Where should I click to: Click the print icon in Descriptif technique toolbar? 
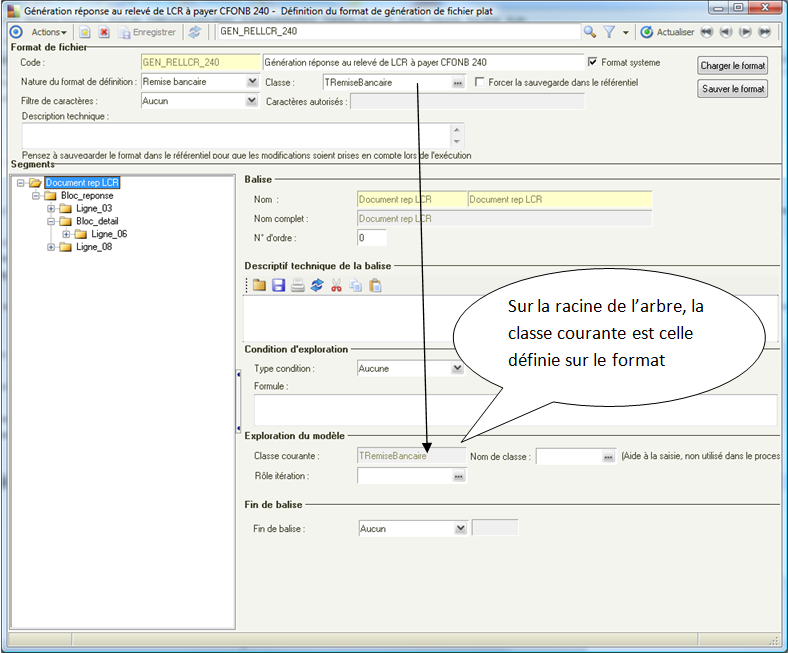click(298, 286)
